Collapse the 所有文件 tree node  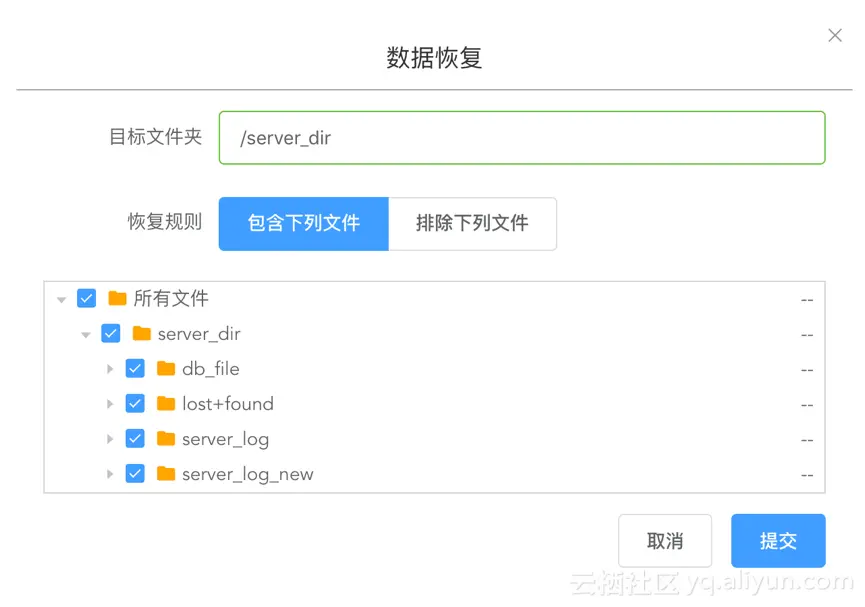(61, 300)
